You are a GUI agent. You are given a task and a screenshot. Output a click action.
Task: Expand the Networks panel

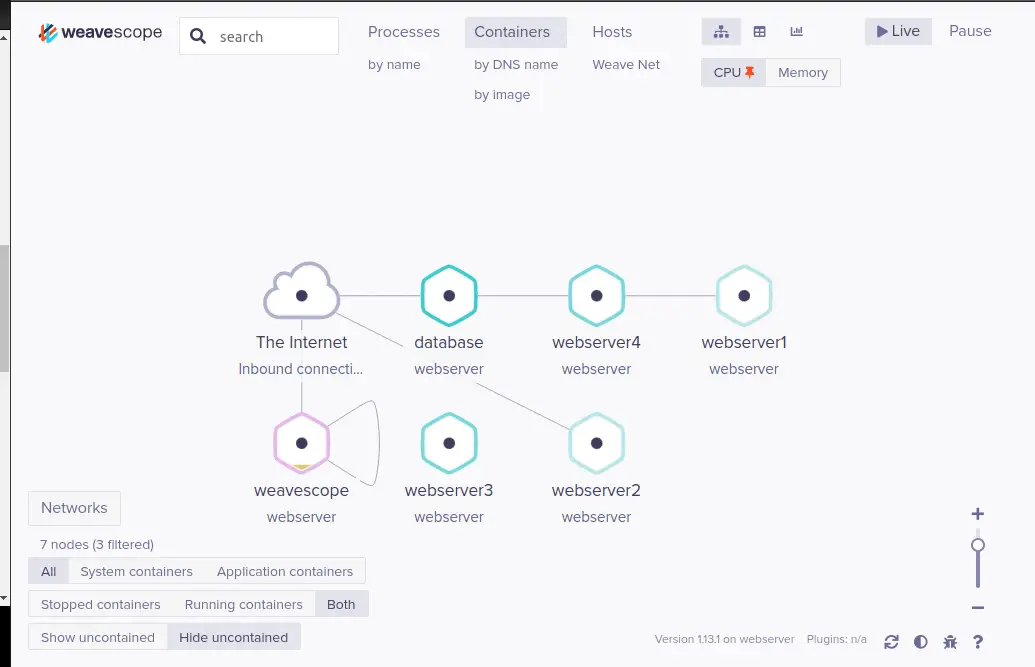coord(74,508)
